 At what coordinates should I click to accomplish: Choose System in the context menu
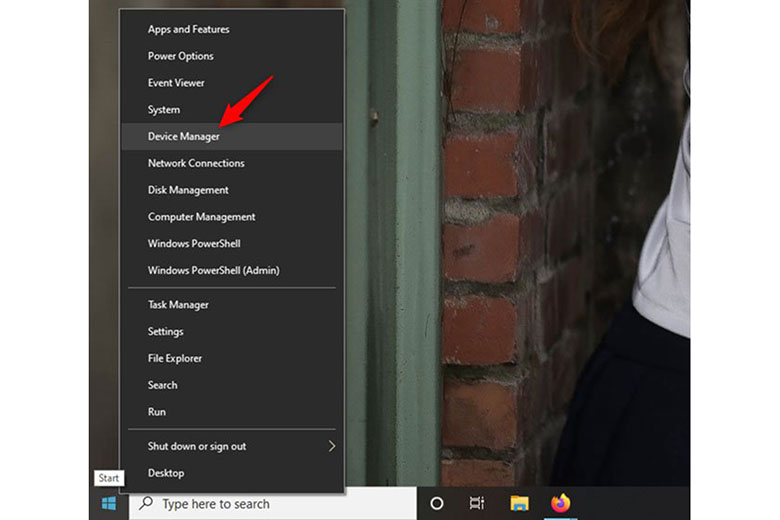[x=164, y=110]
